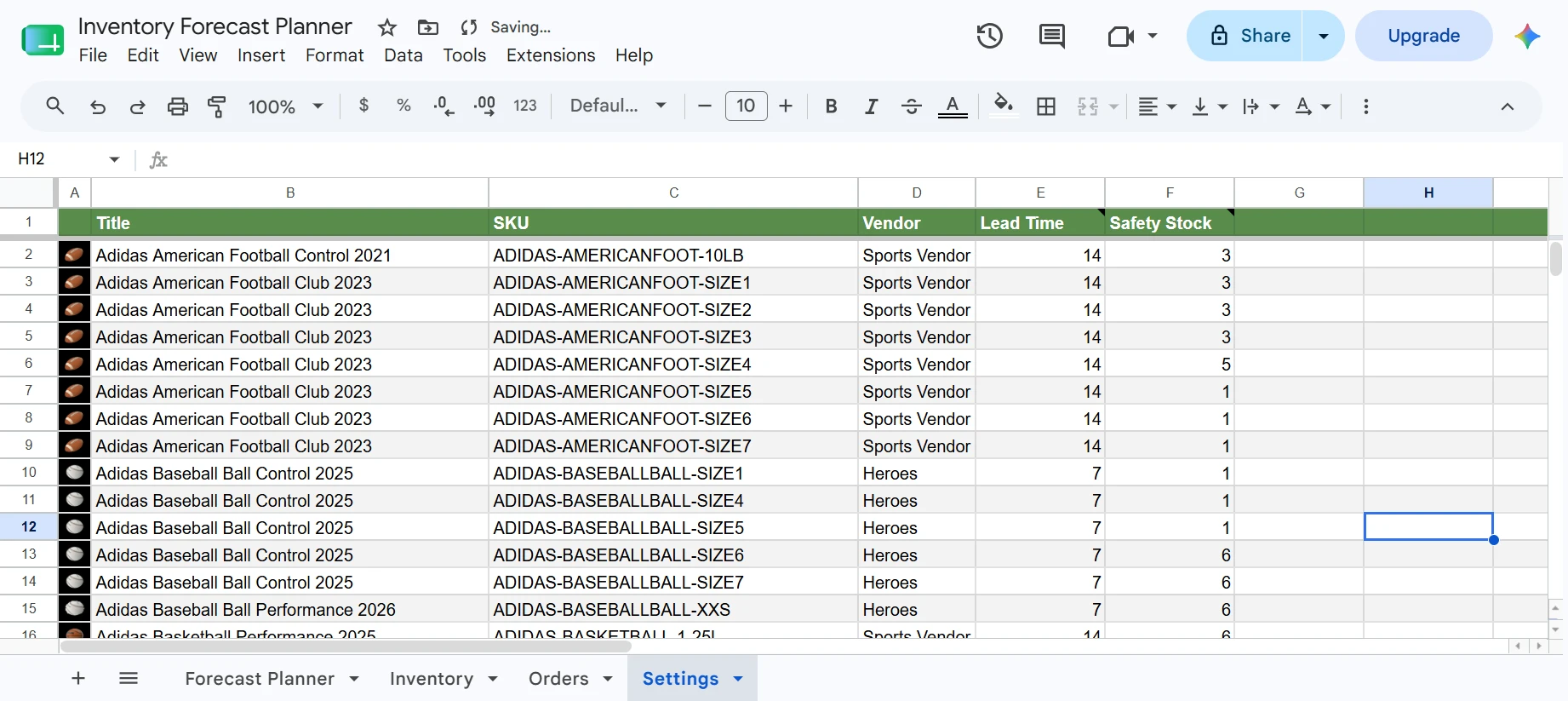The height and width of the screenshot is (701, 1568).
Task: Select the Safety Stock header cell
Action: pyautogui.click(x=1170, y=223)
